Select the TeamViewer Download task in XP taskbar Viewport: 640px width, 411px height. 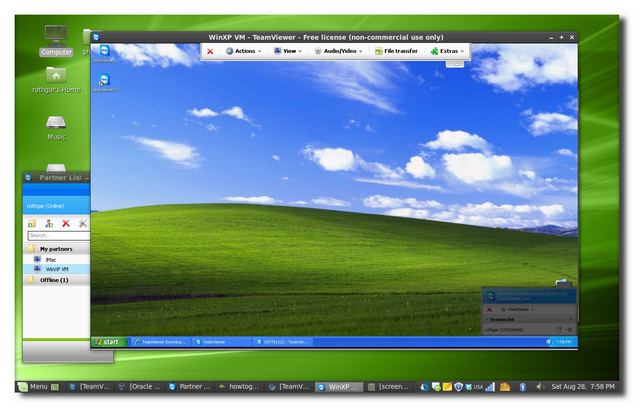point(160,342)
